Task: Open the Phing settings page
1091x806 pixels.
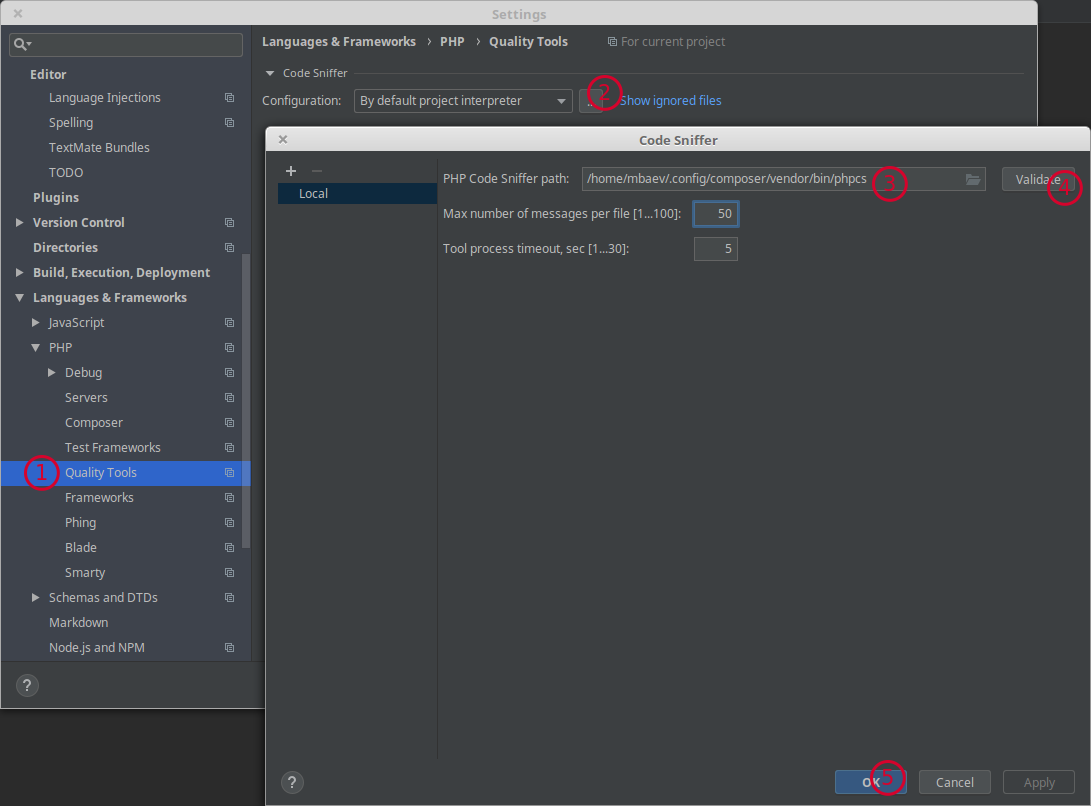Action: click(81, 523)
